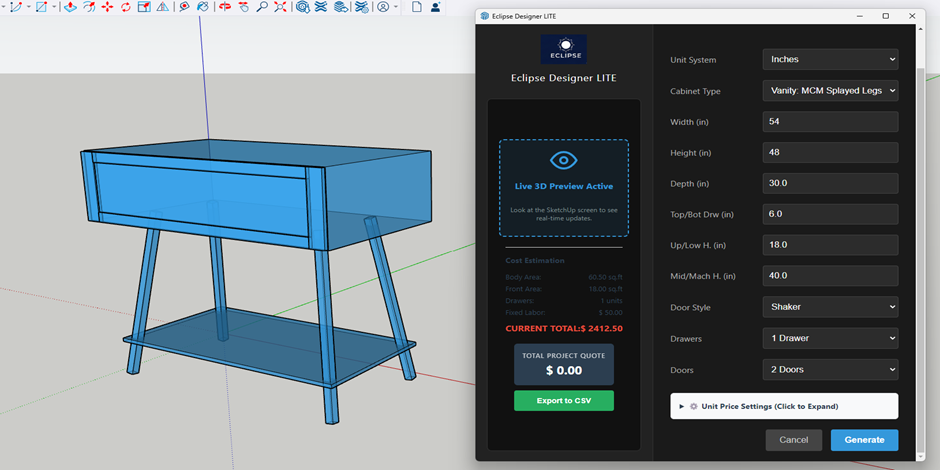Select the Paint Bucket tool

click(x=203, y=7)
